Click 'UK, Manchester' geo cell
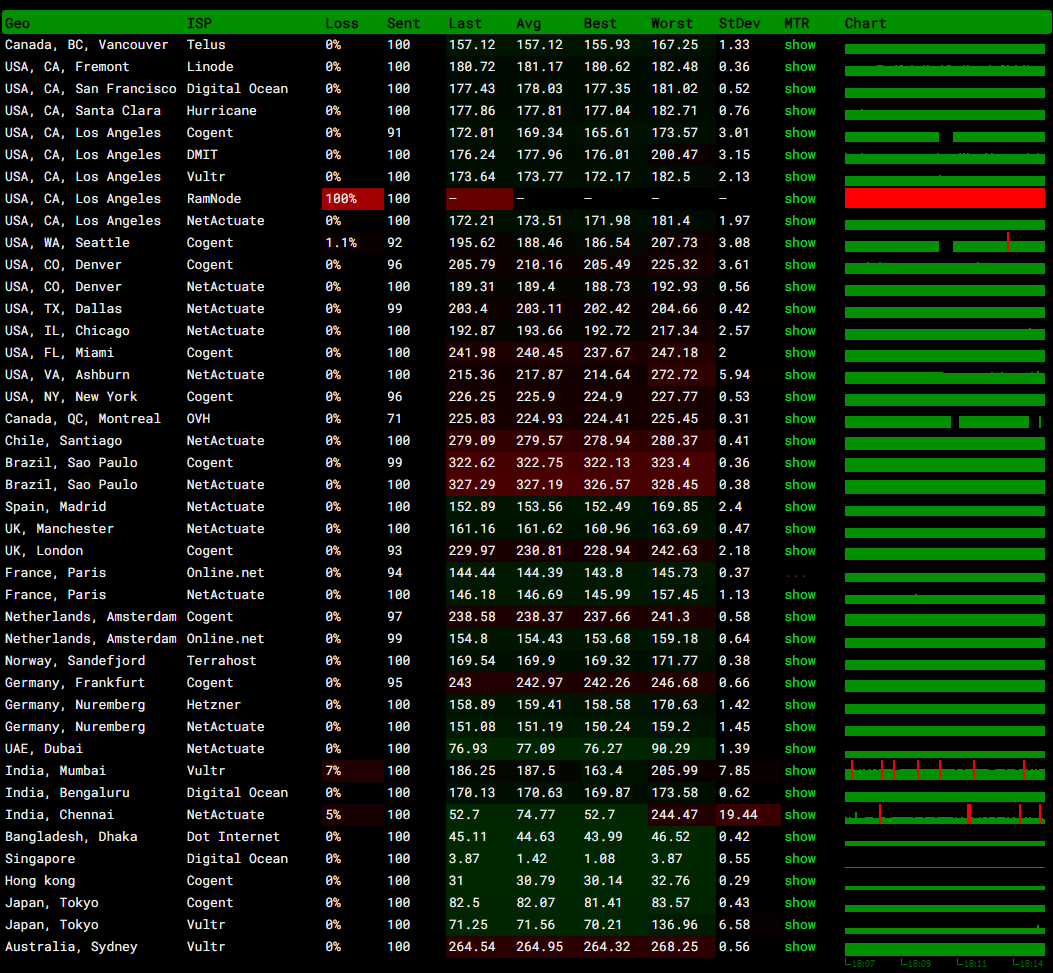The image size is (1053, 973). [60, 529]
